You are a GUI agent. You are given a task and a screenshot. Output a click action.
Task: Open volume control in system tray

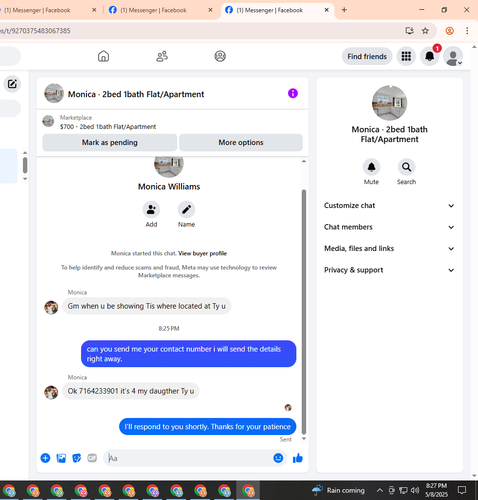415,490
